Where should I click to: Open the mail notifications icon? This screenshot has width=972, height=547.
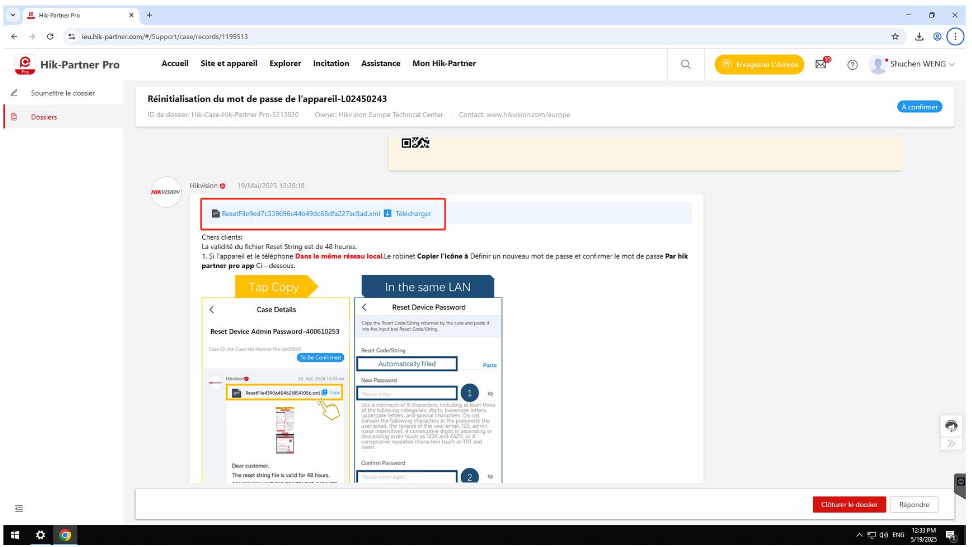pyautogui.click(x=821, y=64)
